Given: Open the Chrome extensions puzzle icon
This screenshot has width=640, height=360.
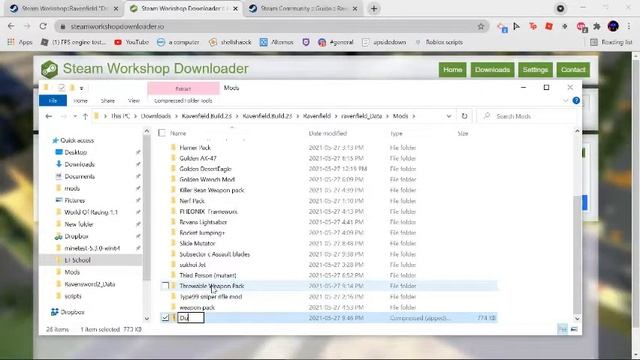Looking at the screenshot, I should point(597,27).
